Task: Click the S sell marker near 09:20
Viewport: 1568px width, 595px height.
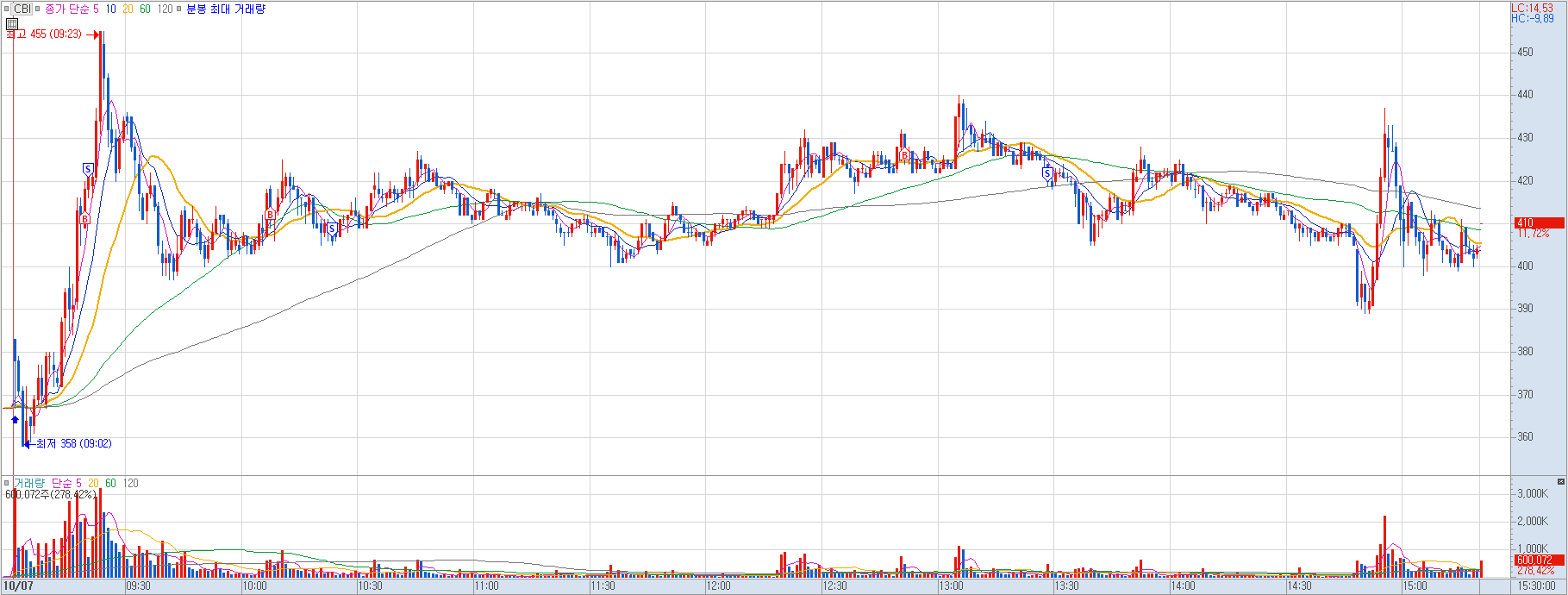Action: [88, 169]
